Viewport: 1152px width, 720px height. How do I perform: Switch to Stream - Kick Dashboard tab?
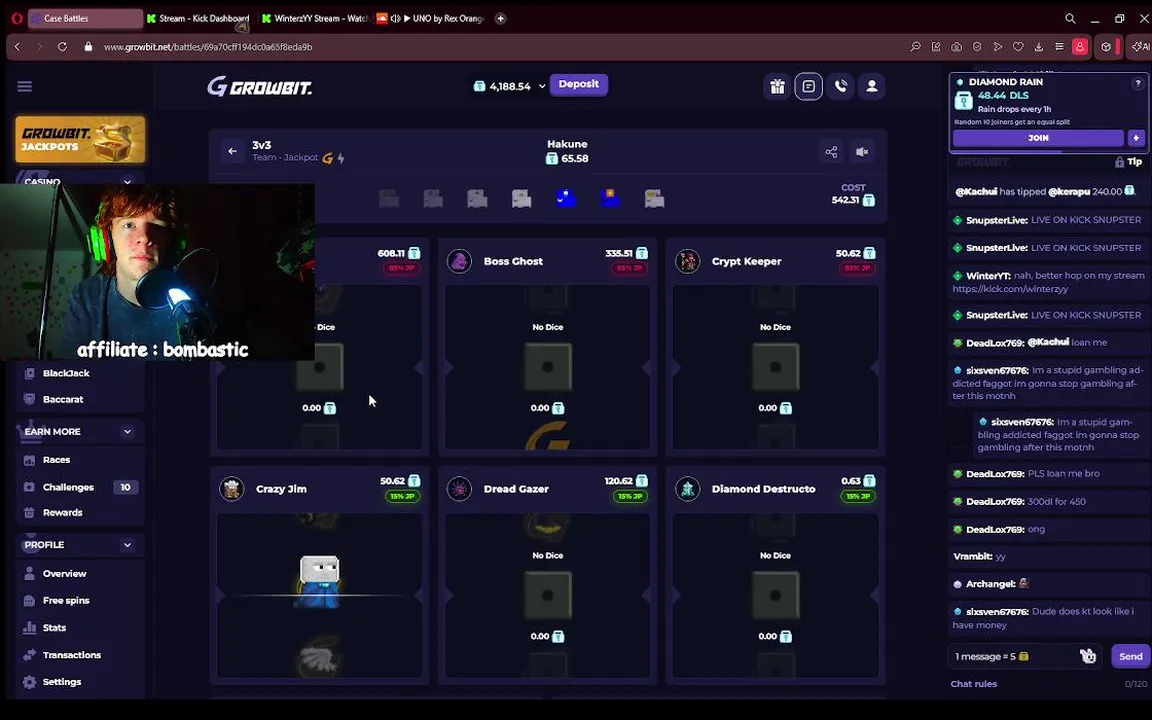(x=198, y=18)
